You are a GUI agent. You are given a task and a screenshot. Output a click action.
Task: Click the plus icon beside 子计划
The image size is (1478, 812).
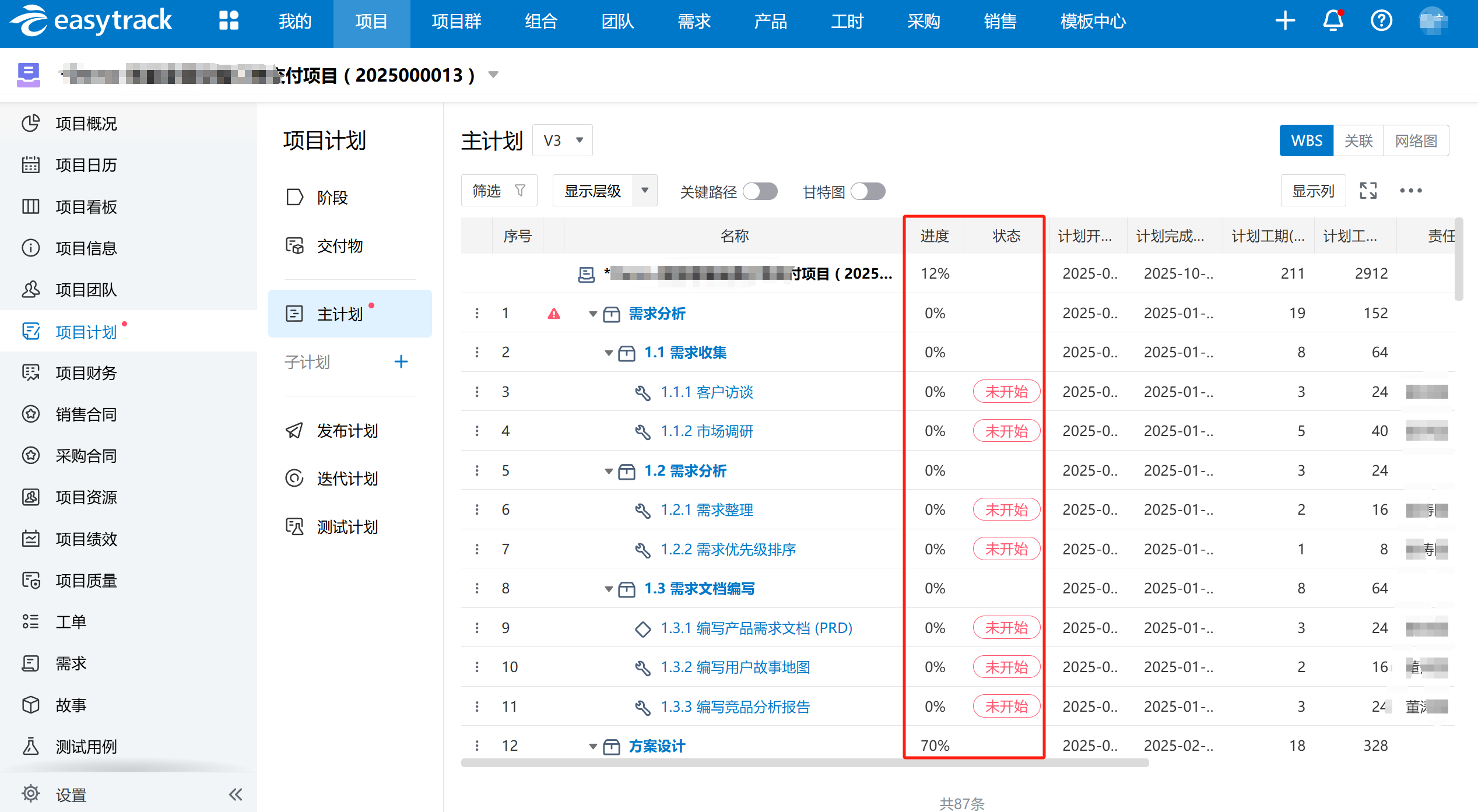[401, 362]
